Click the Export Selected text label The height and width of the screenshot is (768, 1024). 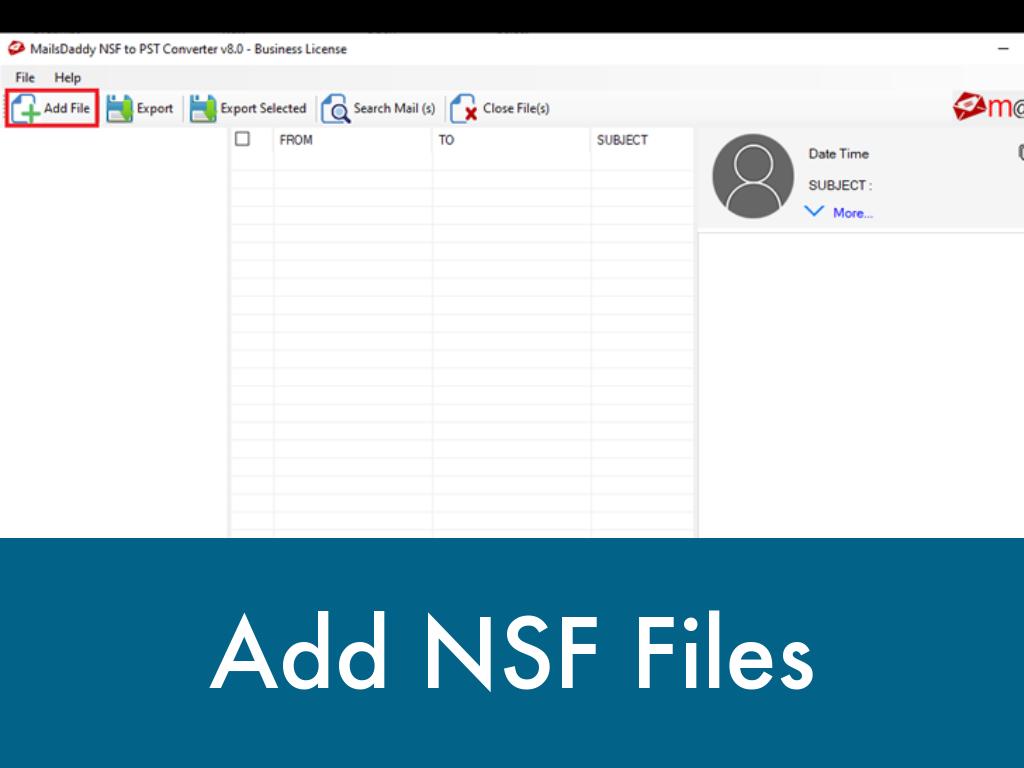click(x=263, y=109)
